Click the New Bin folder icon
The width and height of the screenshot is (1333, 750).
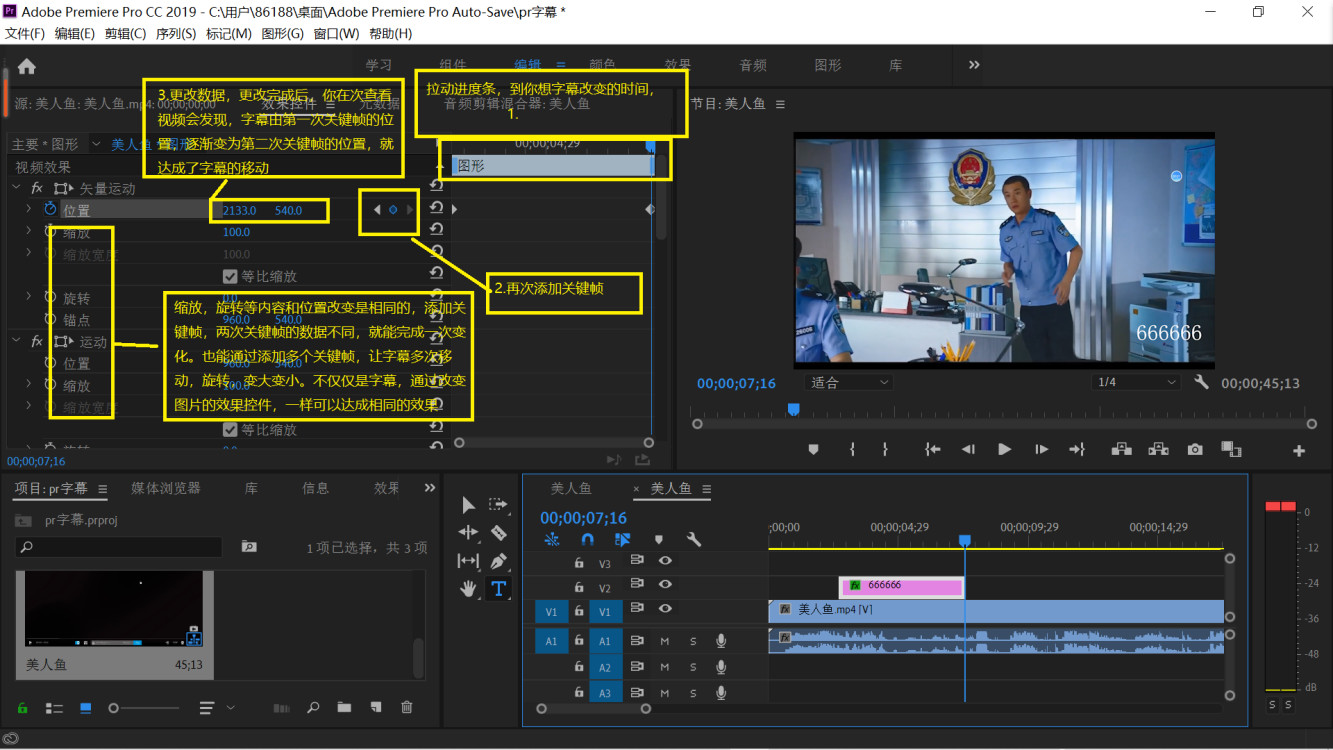[x=344, y=708]
